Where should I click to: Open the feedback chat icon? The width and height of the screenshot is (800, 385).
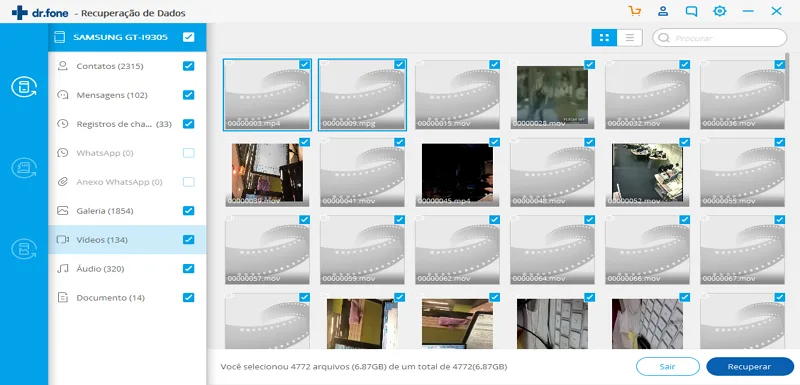pyautogui.click(x=691, y=11)
